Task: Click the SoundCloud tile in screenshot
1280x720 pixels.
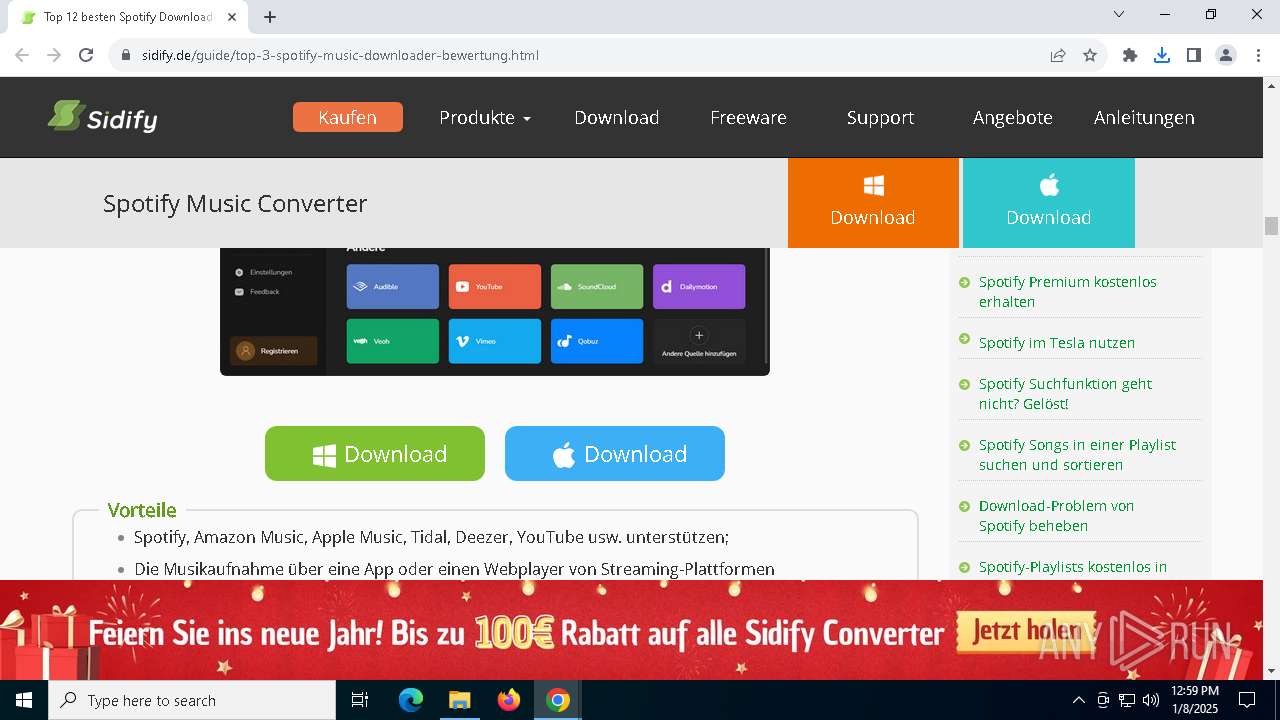Action: click(597, 286)
